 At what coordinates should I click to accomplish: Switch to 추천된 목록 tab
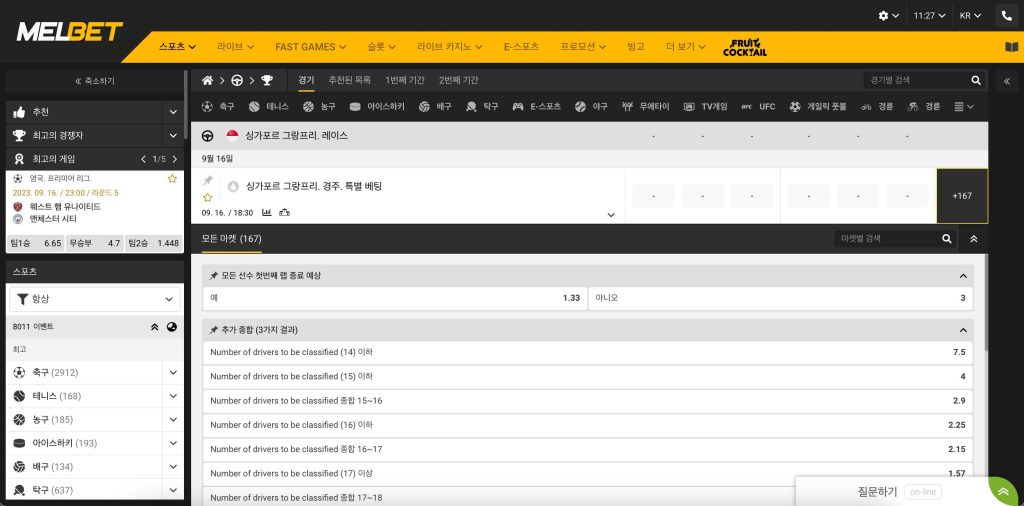349,80
